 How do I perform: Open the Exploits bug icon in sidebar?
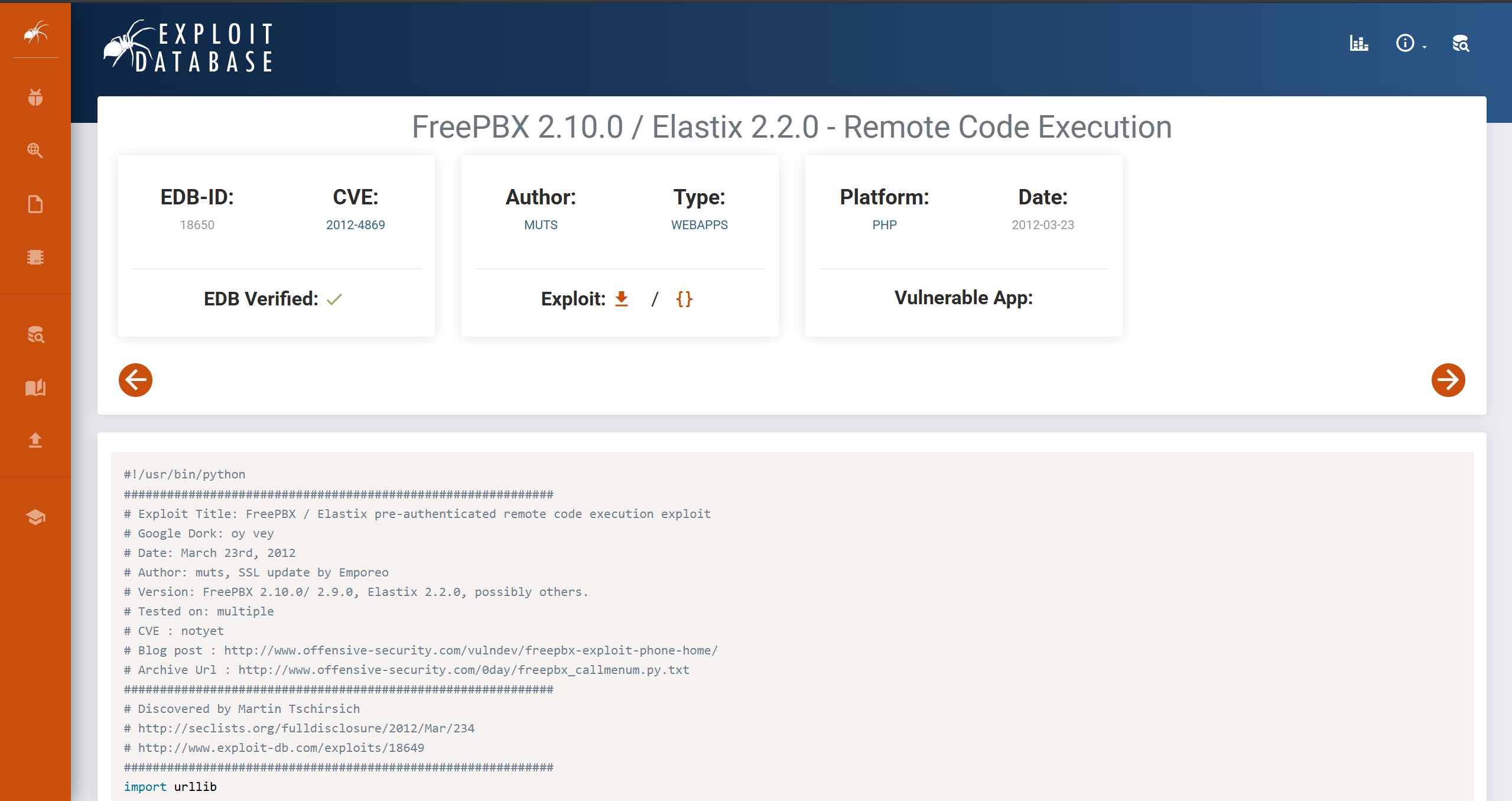35,97
